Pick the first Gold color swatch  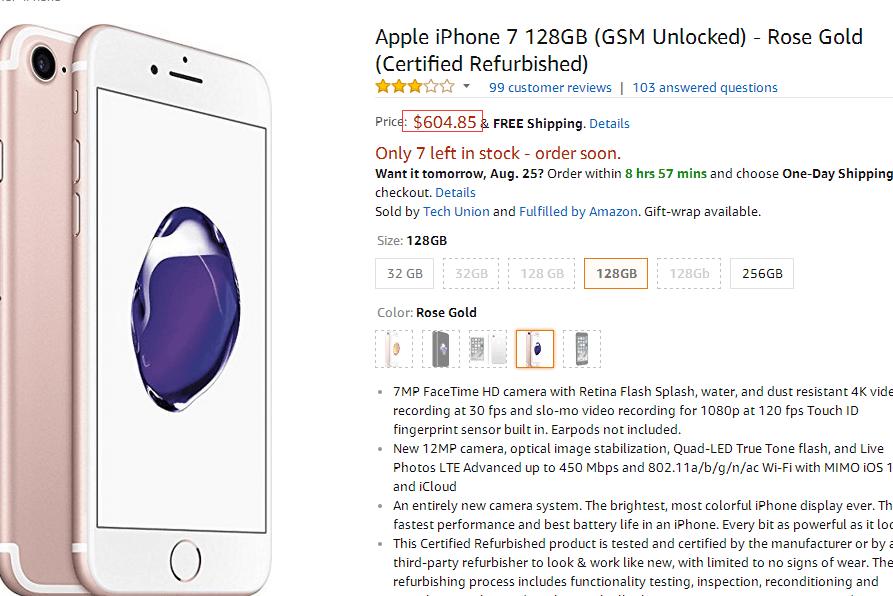click(394, 349)
